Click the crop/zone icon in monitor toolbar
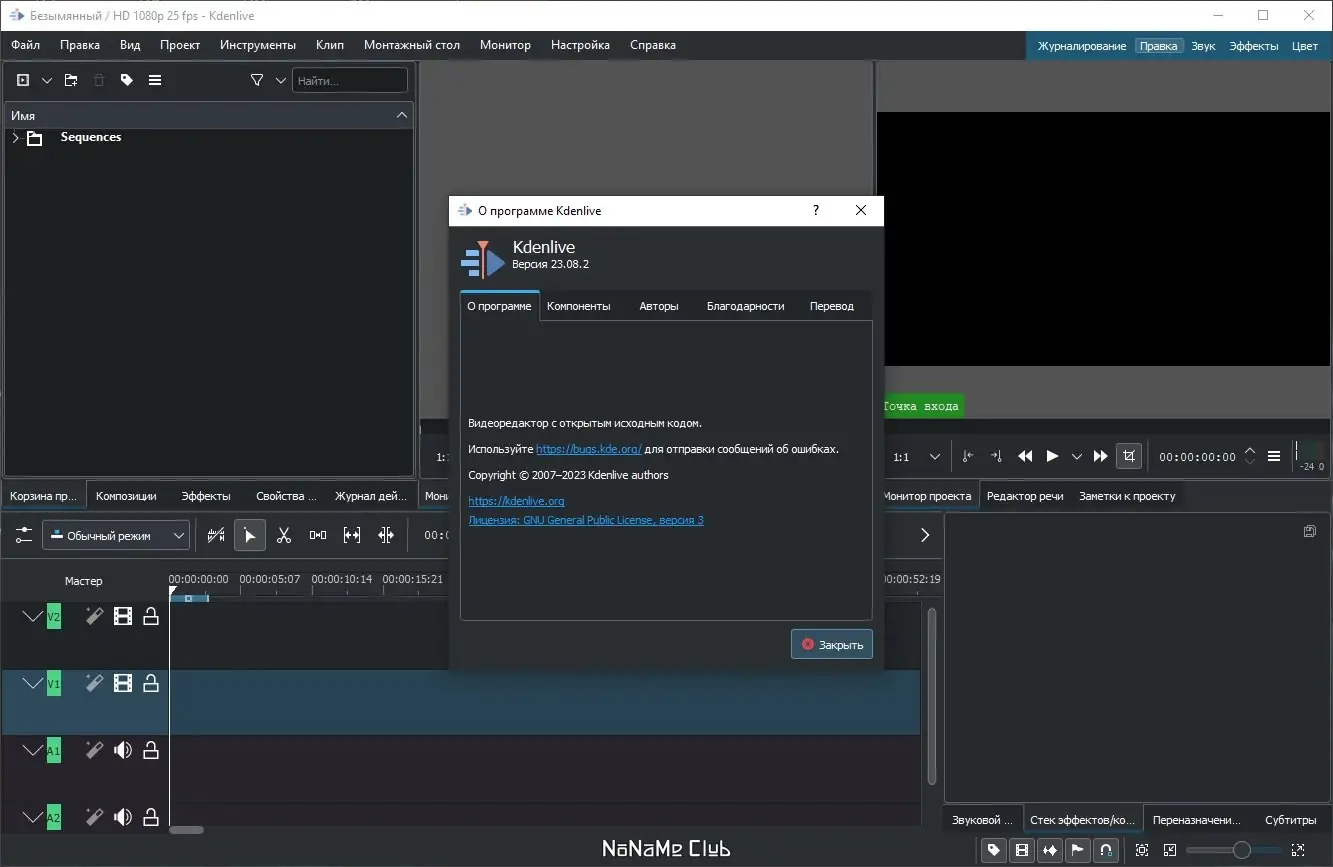The height and width of the screenshot is (867, 1333). pyautogui.click(x=1129, y=456)
